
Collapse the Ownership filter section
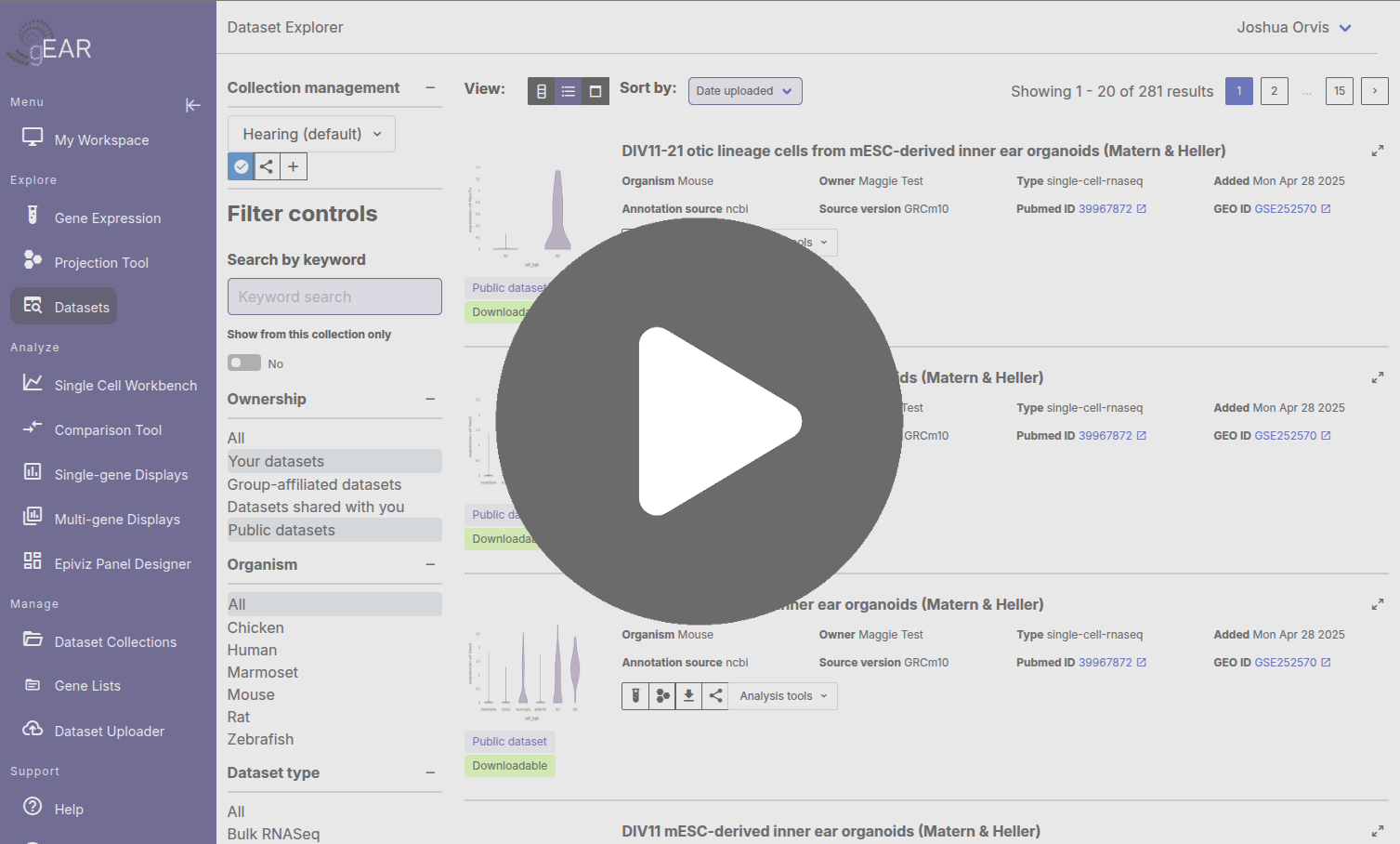point(430,399)
